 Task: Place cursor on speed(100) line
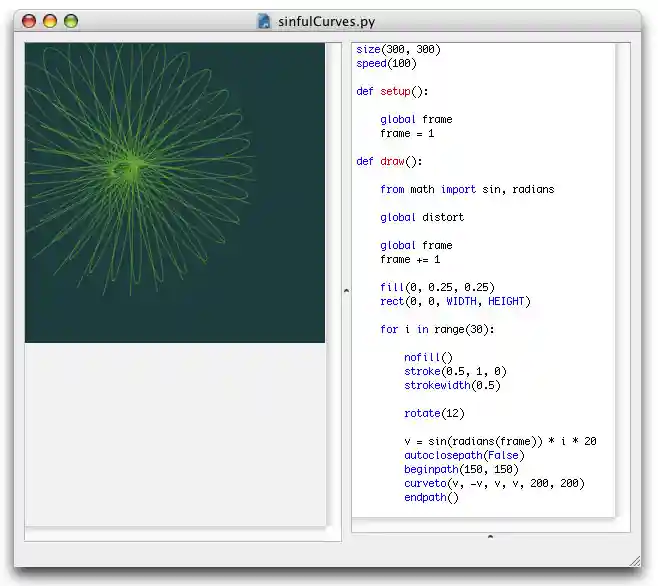click(x=386, y=63)
